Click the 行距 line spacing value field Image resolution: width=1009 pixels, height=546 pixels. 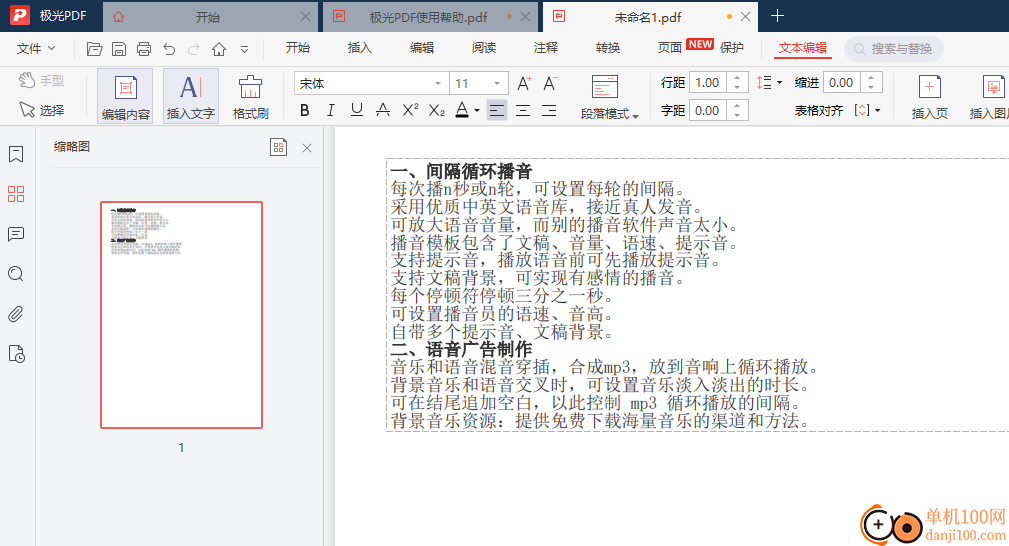(708, 82)
